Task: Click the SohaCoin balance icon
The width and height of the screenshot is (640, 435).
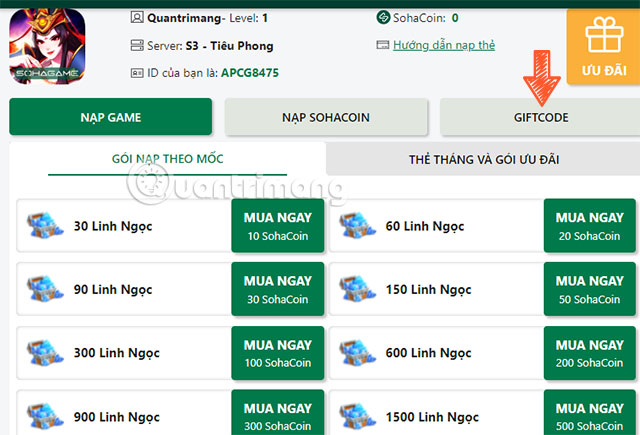Action: tap(383, 18)
